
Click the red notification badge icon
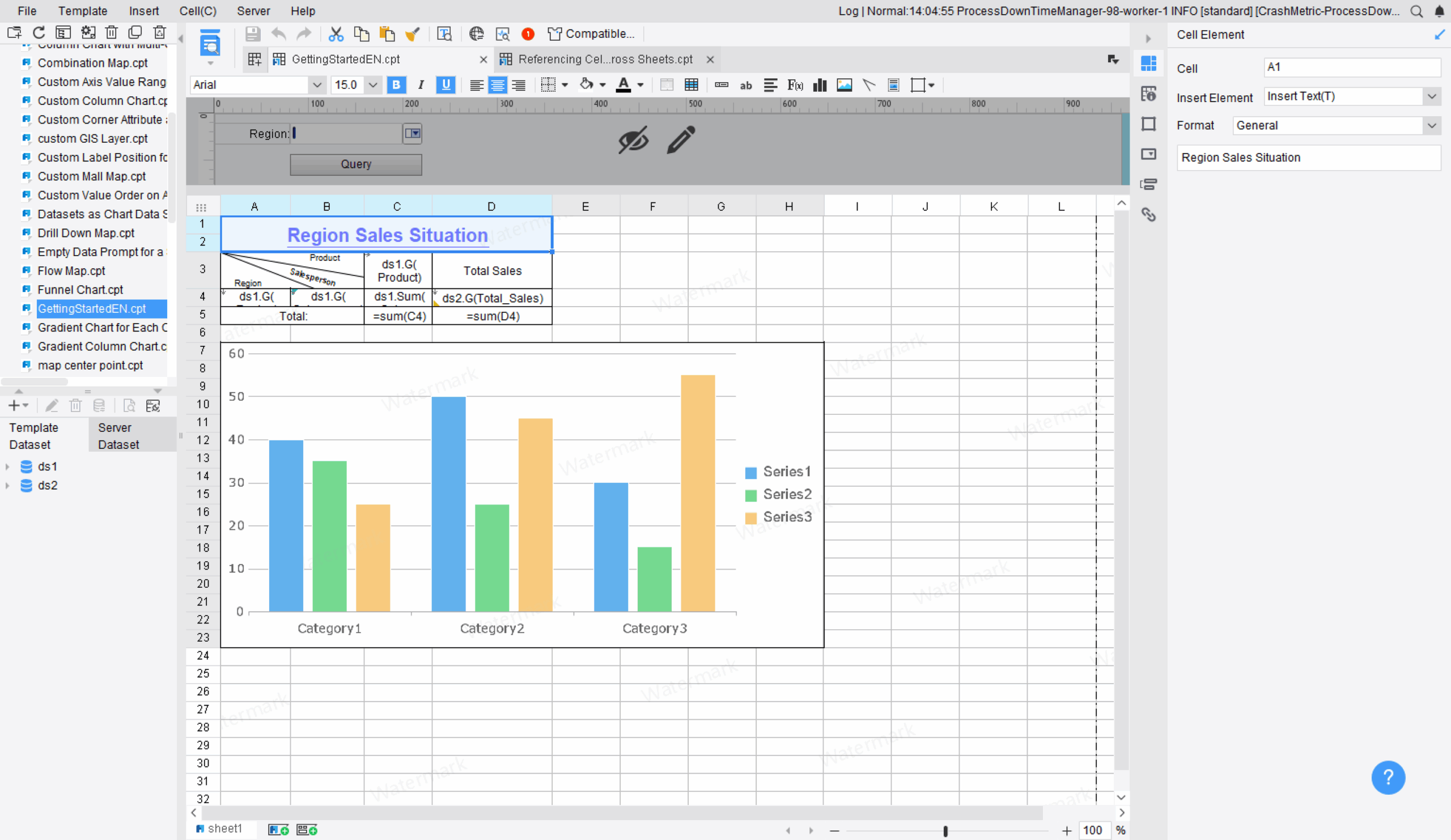coord(528,34)
